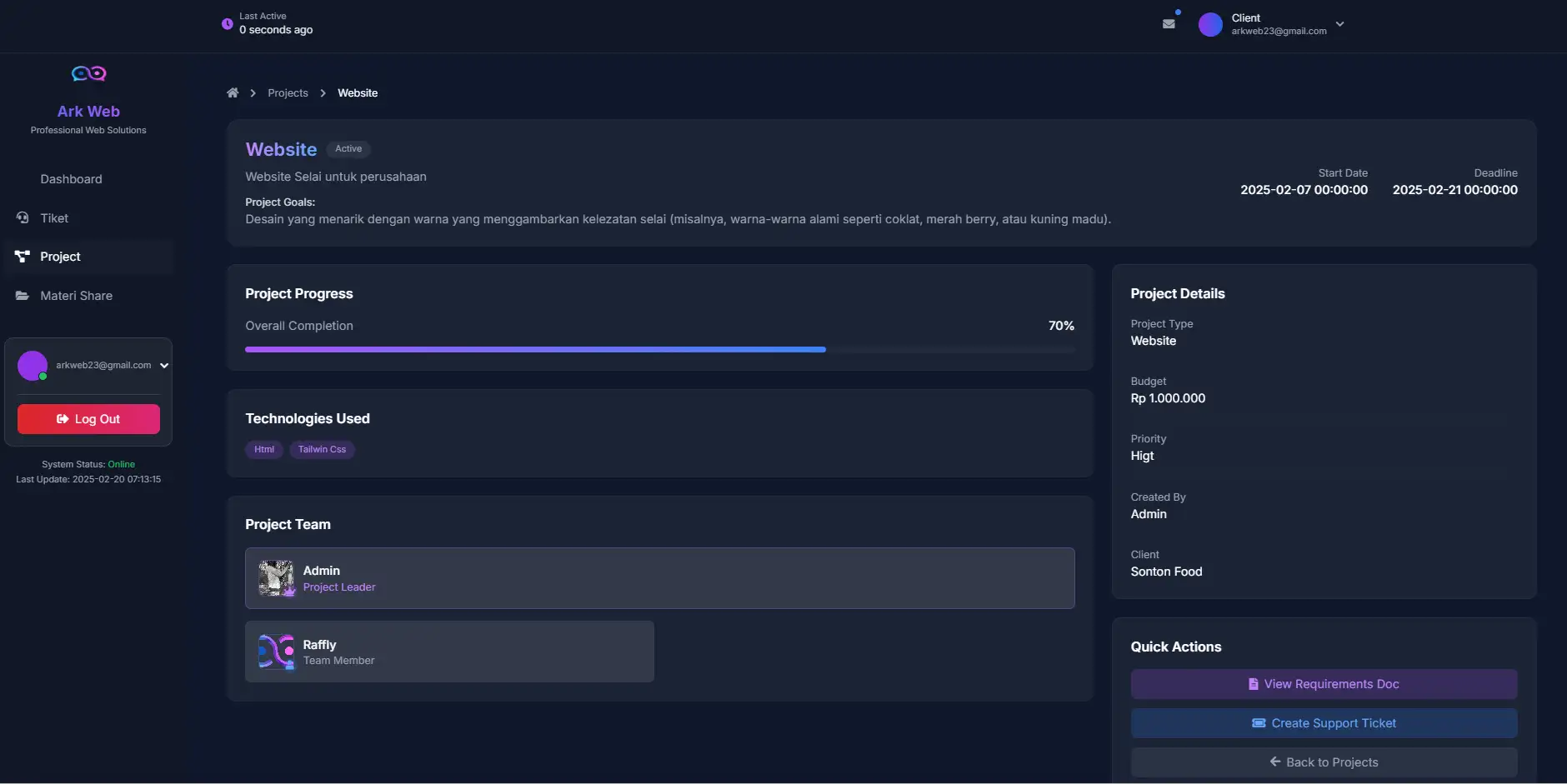
Task: Click the Ark Web infinity logo
Action: (88, 73)
